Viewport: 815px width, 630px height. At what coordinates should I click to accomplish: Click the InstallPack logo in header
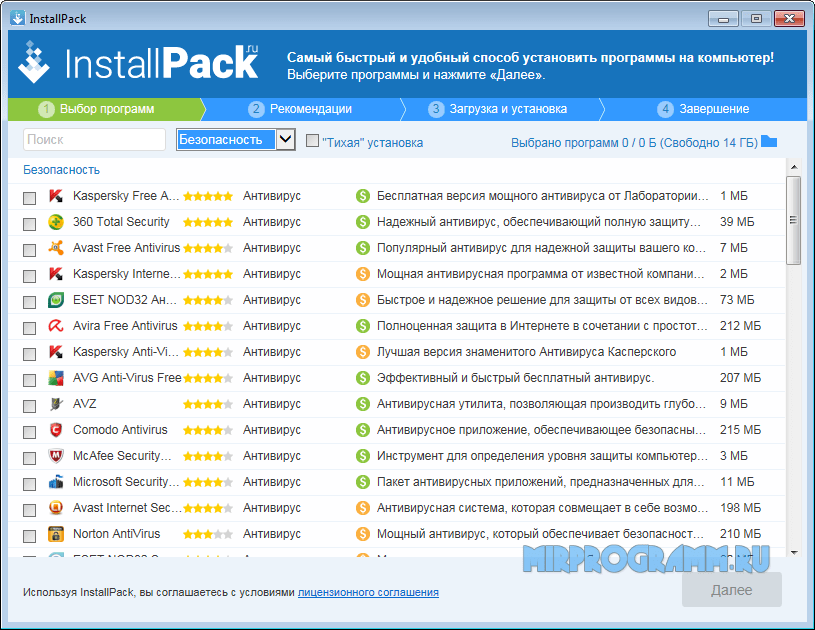(139, 63)
